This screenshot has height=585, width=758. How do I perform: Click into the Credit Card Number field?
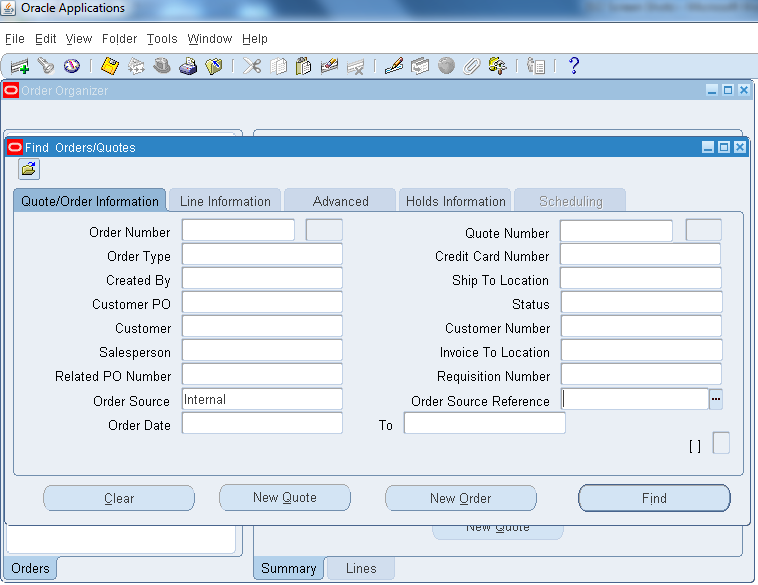click(641, 254)
